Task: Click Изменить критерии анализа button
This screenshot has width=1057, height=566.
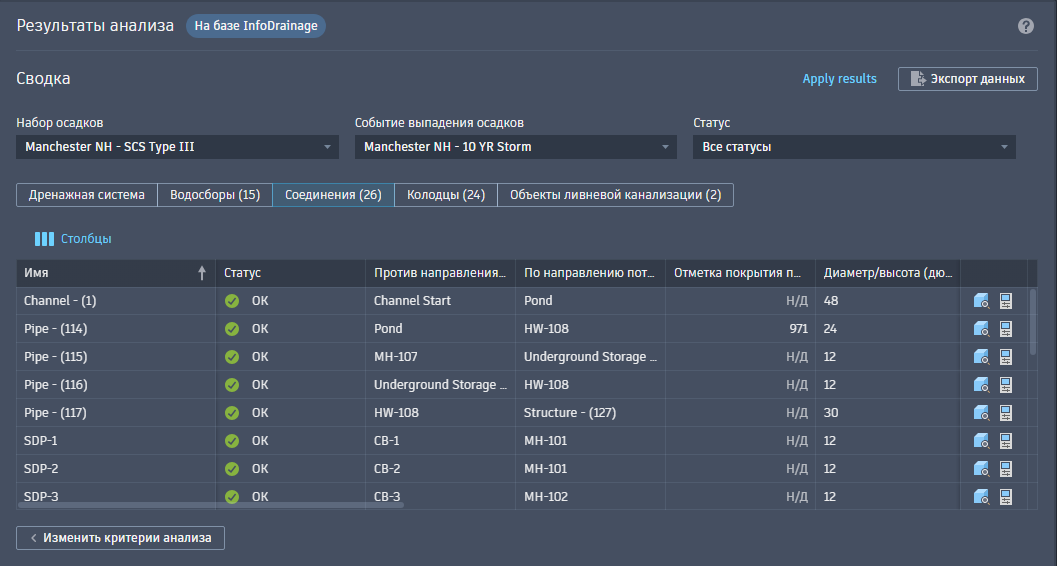Action: (120, 538)
